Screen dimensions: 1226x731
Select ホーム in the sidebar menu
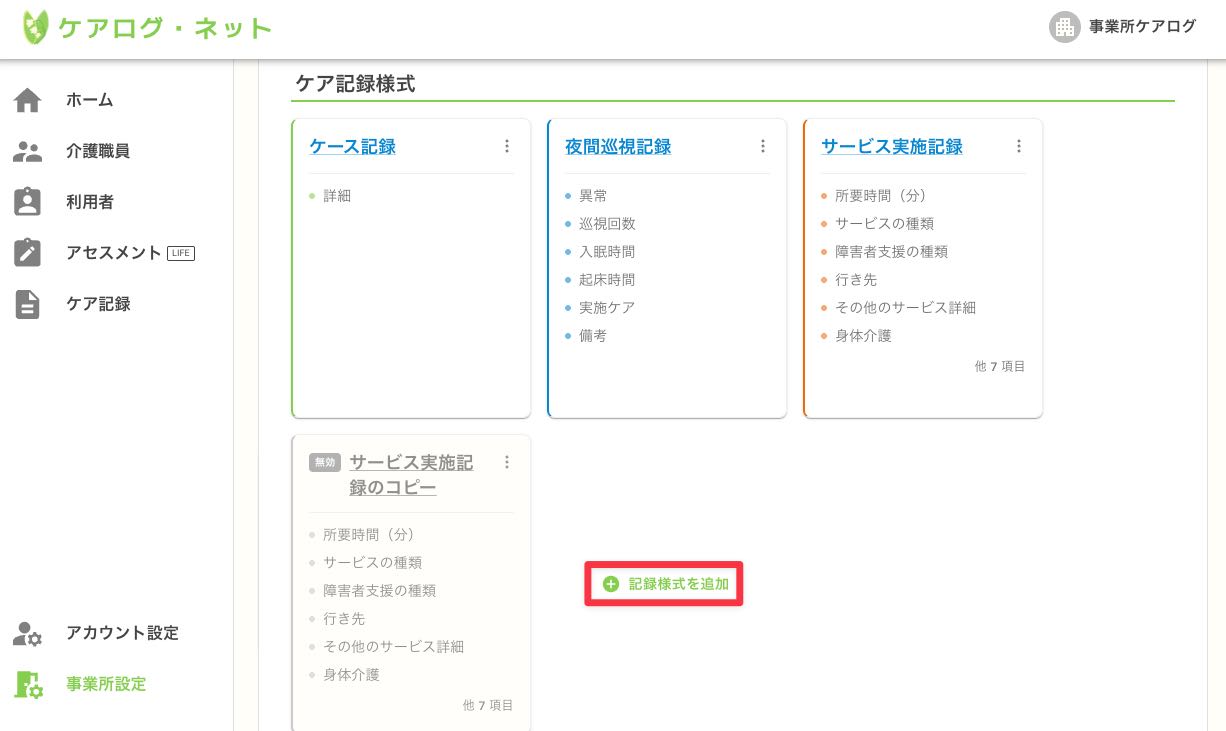pyautogui.click(x=89, y=99)
